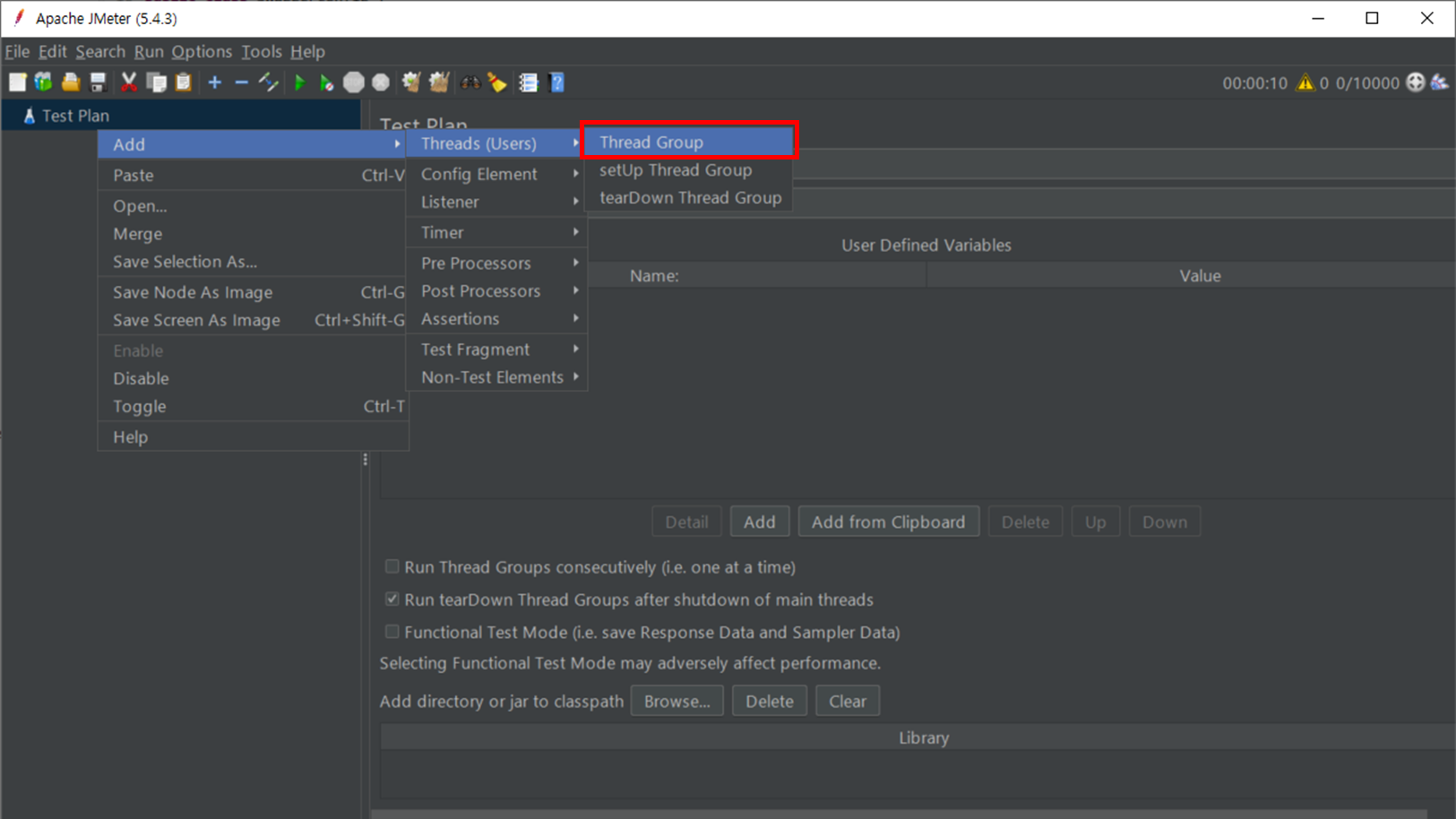
Task: Click the Expand All plus icon
Action: tap(214, 82)
